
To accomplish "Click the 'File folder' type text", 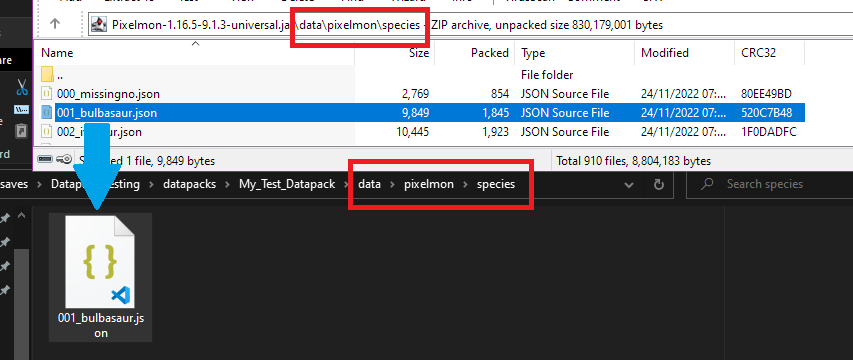I will (x=547, y=75).
